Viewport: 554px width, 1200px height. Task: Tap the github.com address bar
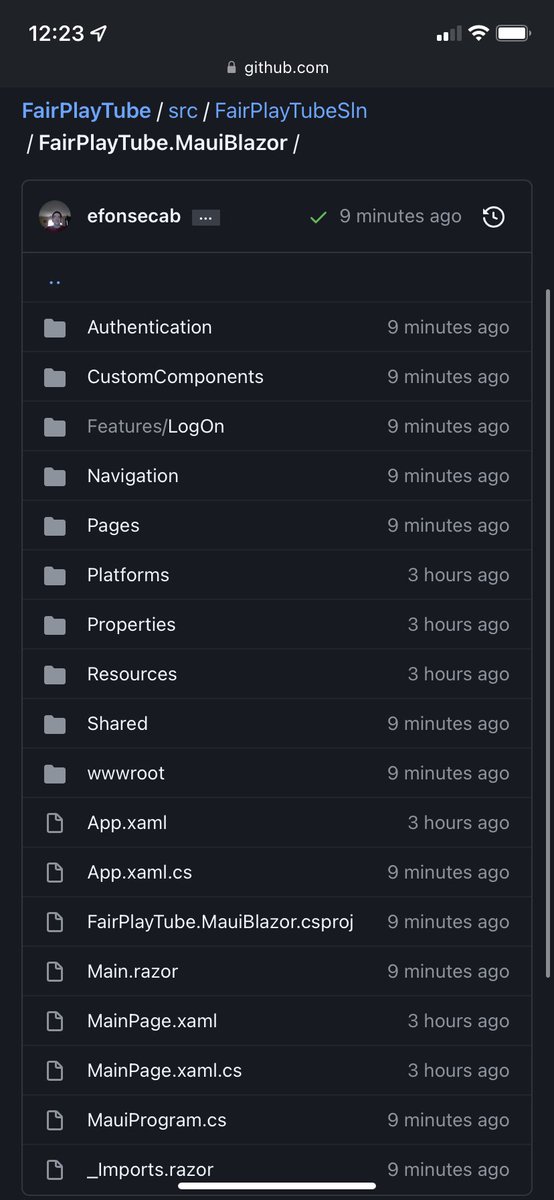pos(277,68)
